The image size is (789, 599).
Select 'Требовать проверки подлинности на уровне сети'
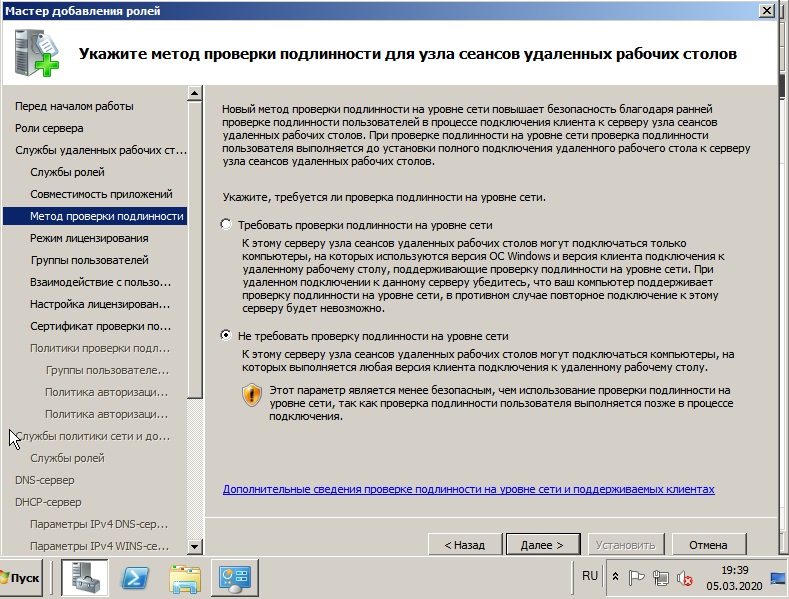pos(226,224)
